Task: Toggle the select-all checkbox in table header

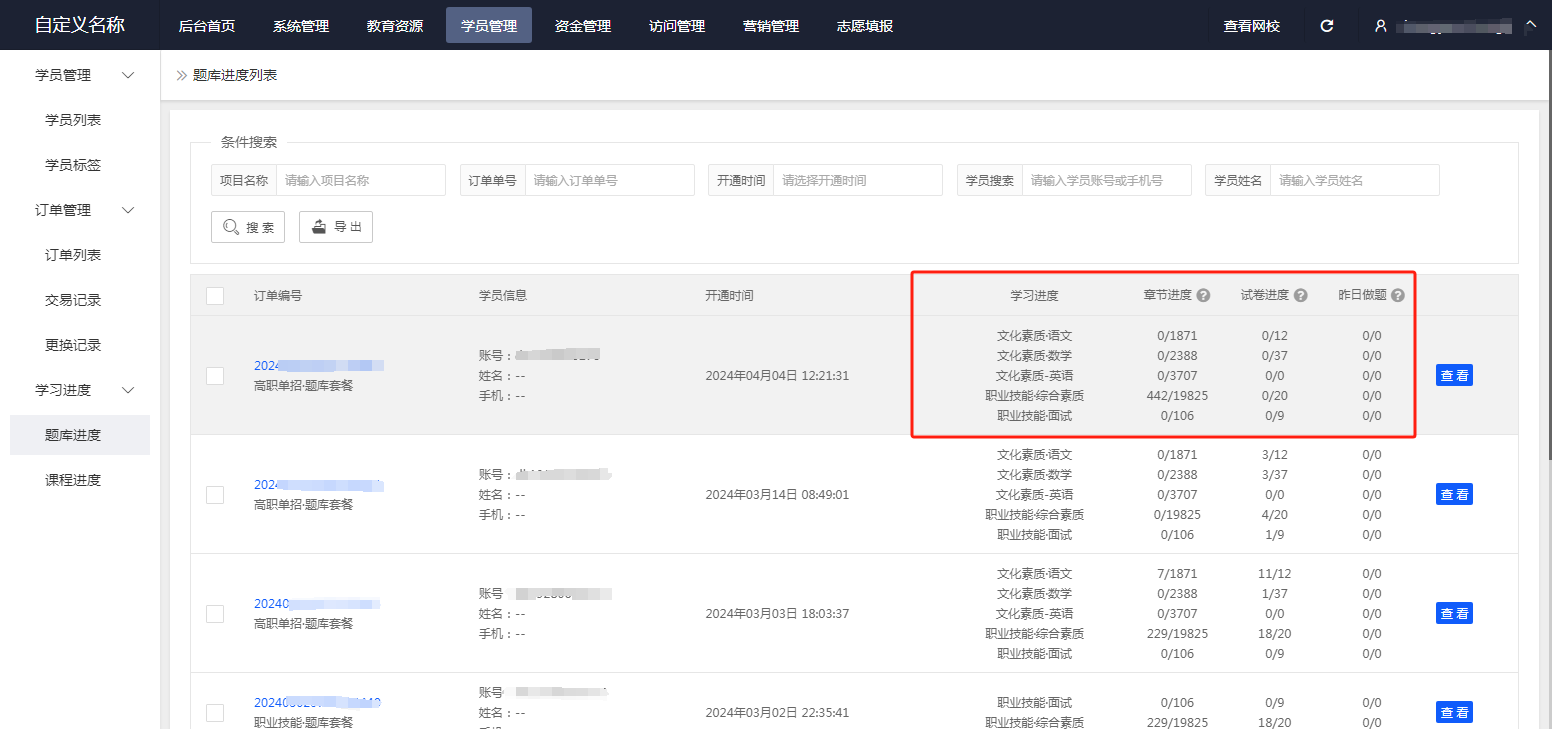Action: (x=215, y=296)
